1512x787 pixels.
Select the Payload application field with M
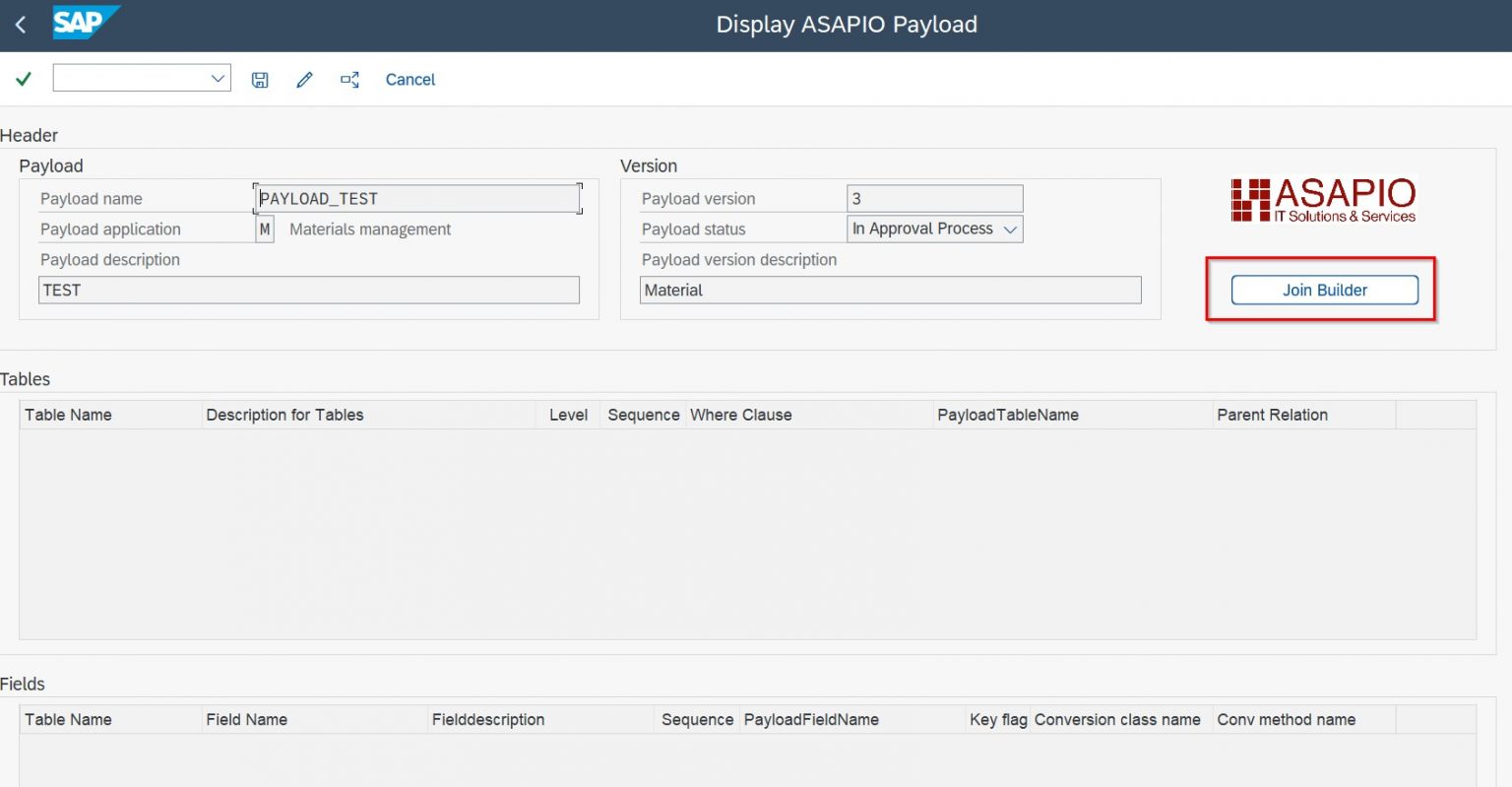(x=264, y=229)
